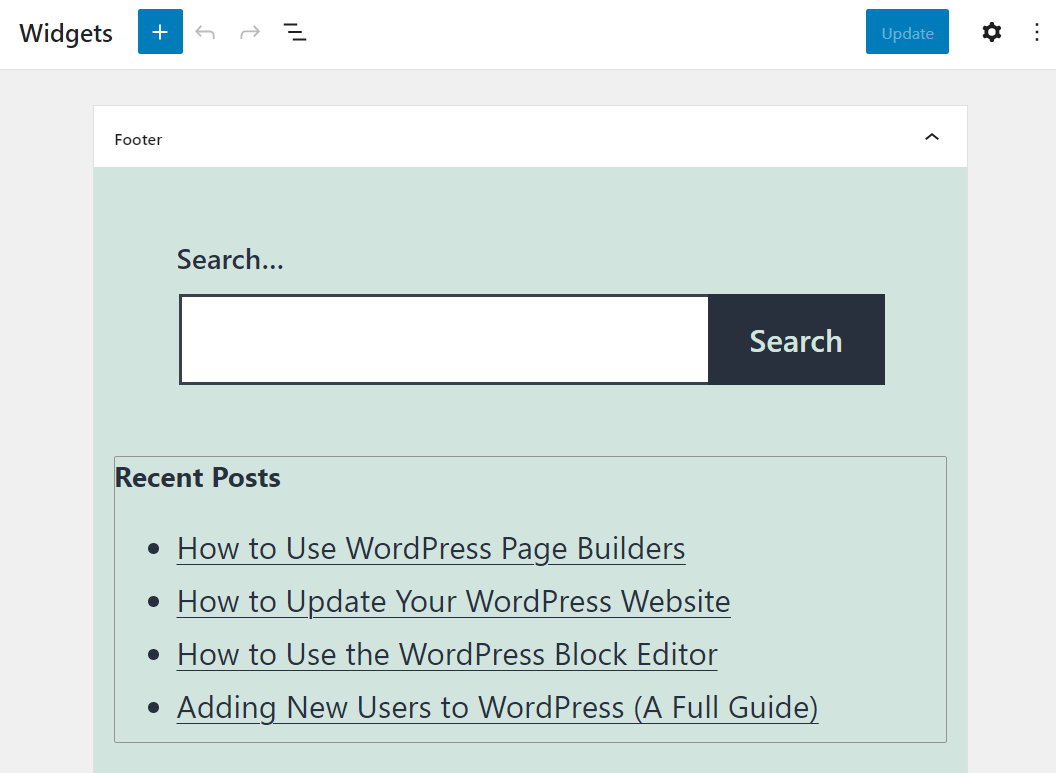
Task: Click the Widgets title in the header
Action: pyautogui.click(x=65, y=33)
